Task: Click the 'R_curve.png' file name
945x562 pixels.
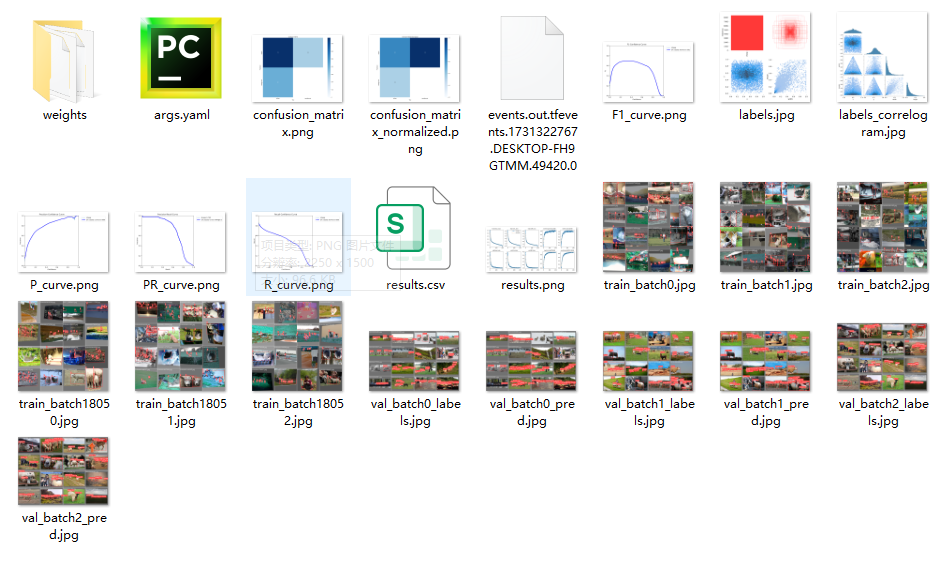Action: (298, 285)
